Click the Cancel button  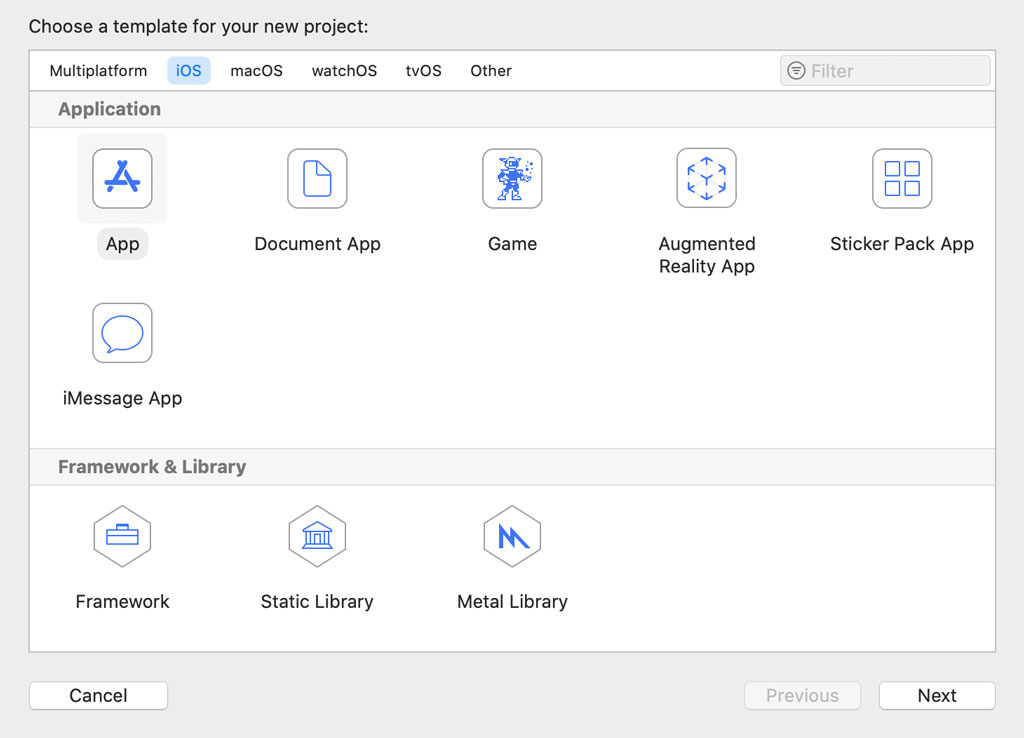(x=99, y=696)
